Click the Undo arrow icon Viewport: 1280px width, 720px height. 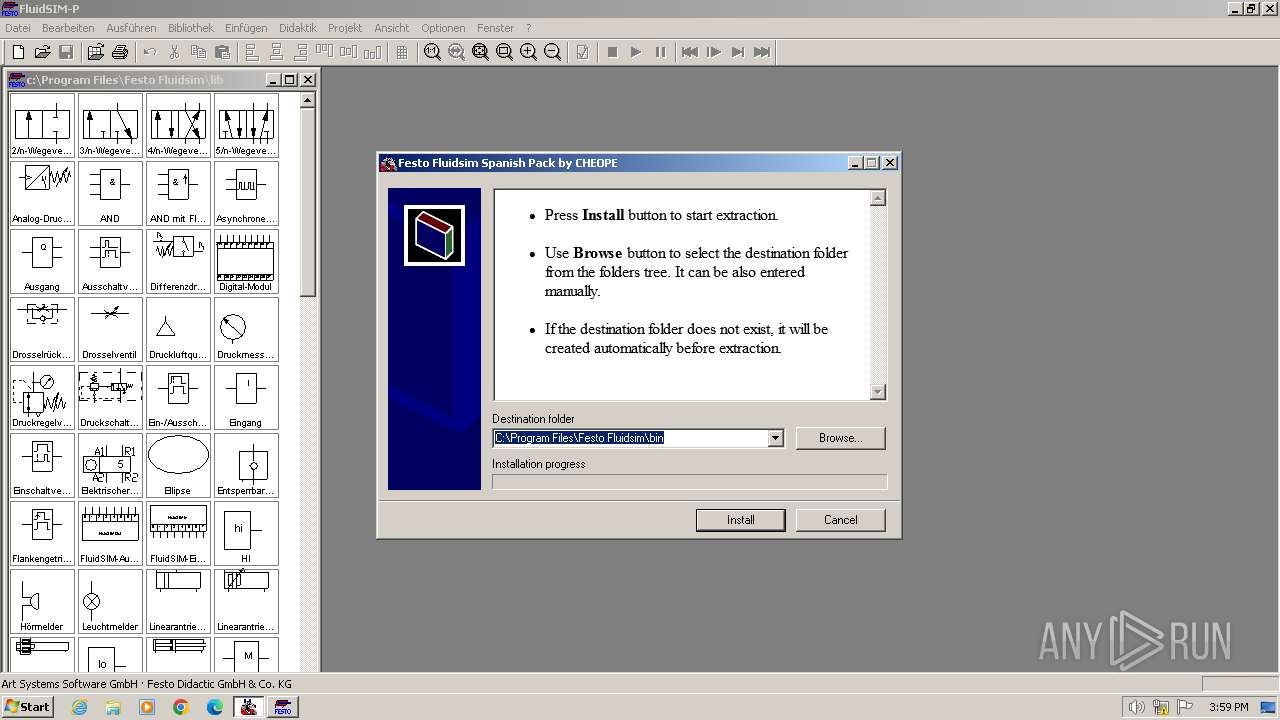[x=150, y=52]
